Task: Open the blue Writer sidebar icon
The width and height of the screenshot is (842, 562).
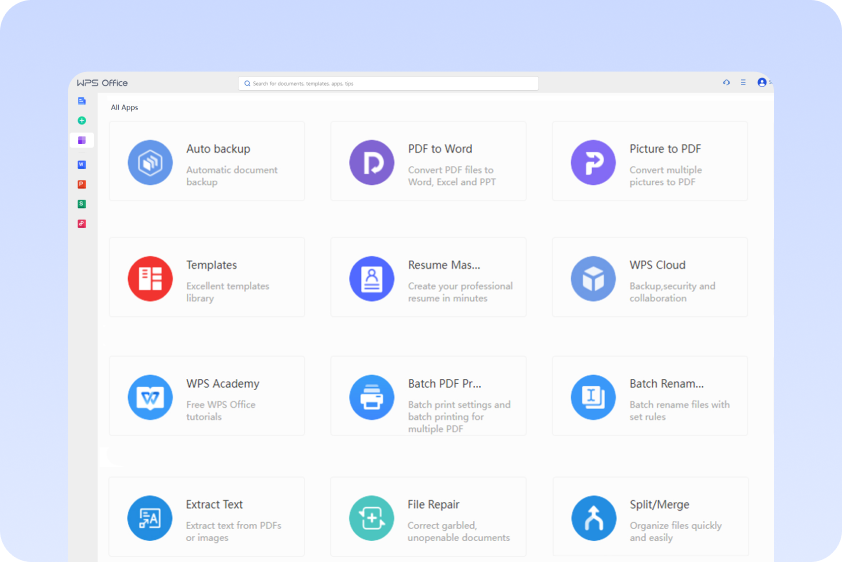Action: tap(82, 165)
